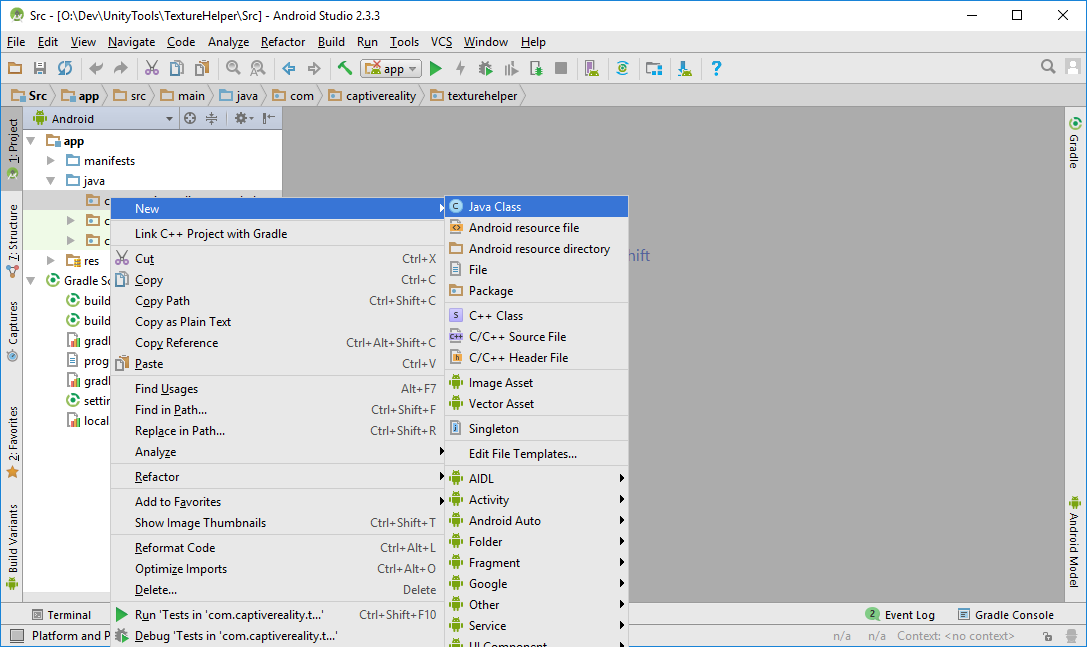Click the Forward navigation arrow
This screenshot has height=647, width=1087.
[313, 68]
